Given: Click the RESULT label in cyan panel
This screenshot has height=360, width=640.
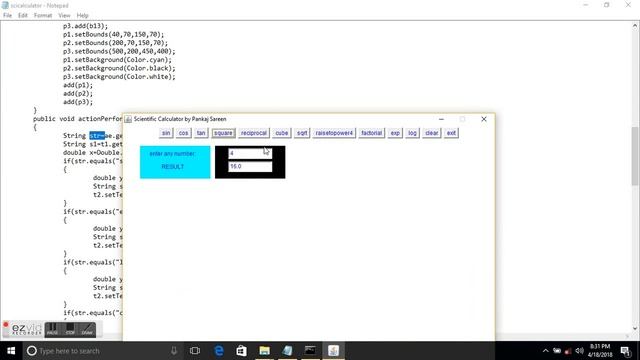Looking at the screenshot, I should (x=173, y=167).
